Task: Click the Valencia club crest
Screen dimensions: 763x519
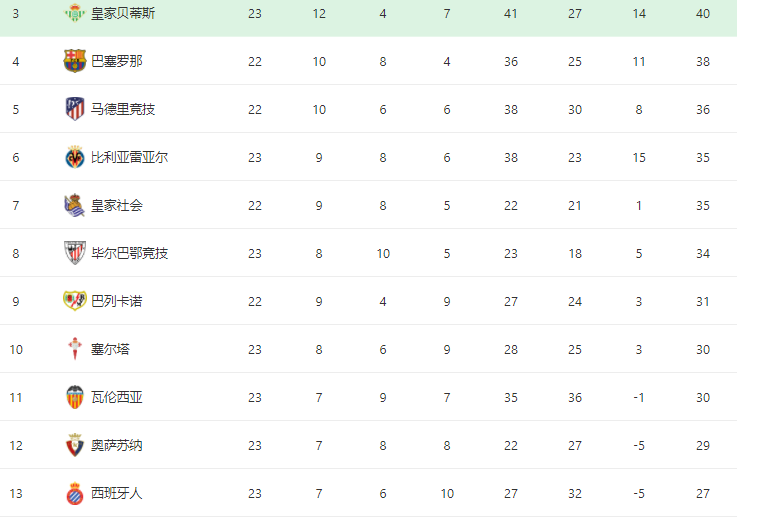Action: [75, 397]
